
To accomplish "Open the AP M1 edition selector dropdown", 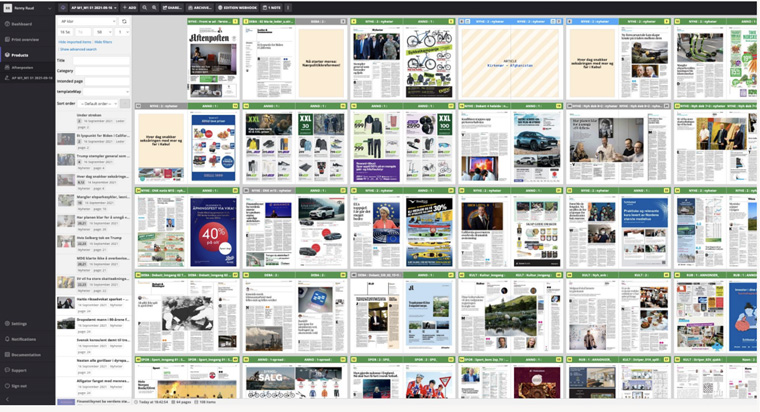I will click(x=94, y=8).
